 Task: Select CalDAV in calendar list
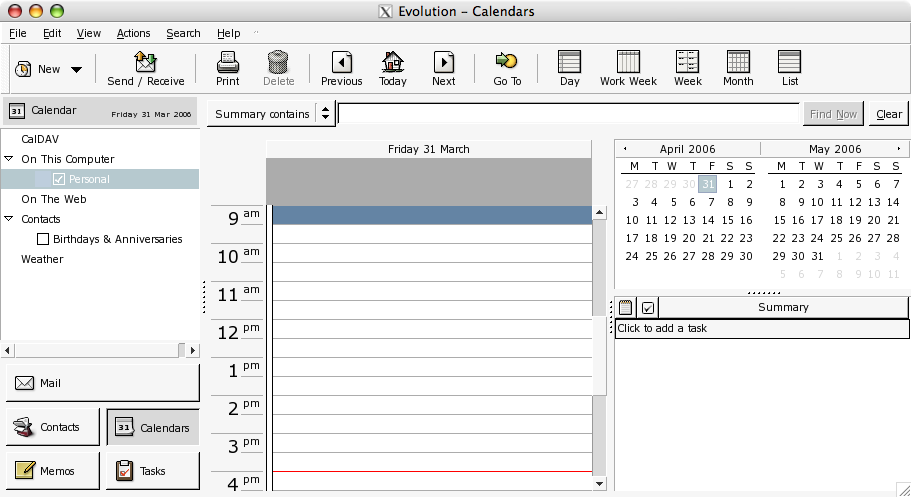(40, 139)
